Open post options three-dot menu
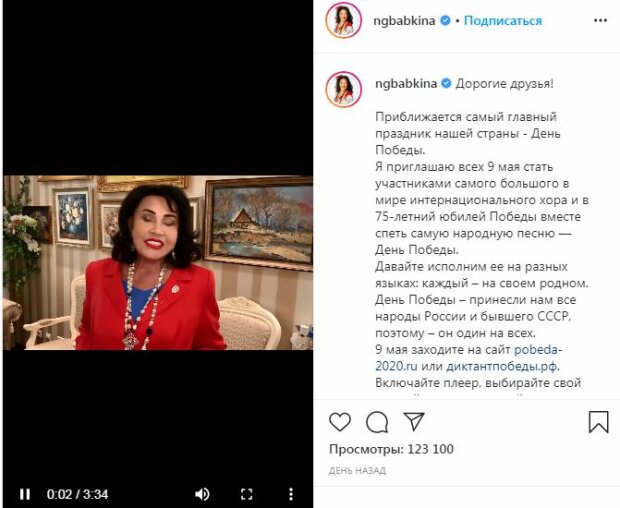Screen dimensions: 620x508 coord(600,21)
